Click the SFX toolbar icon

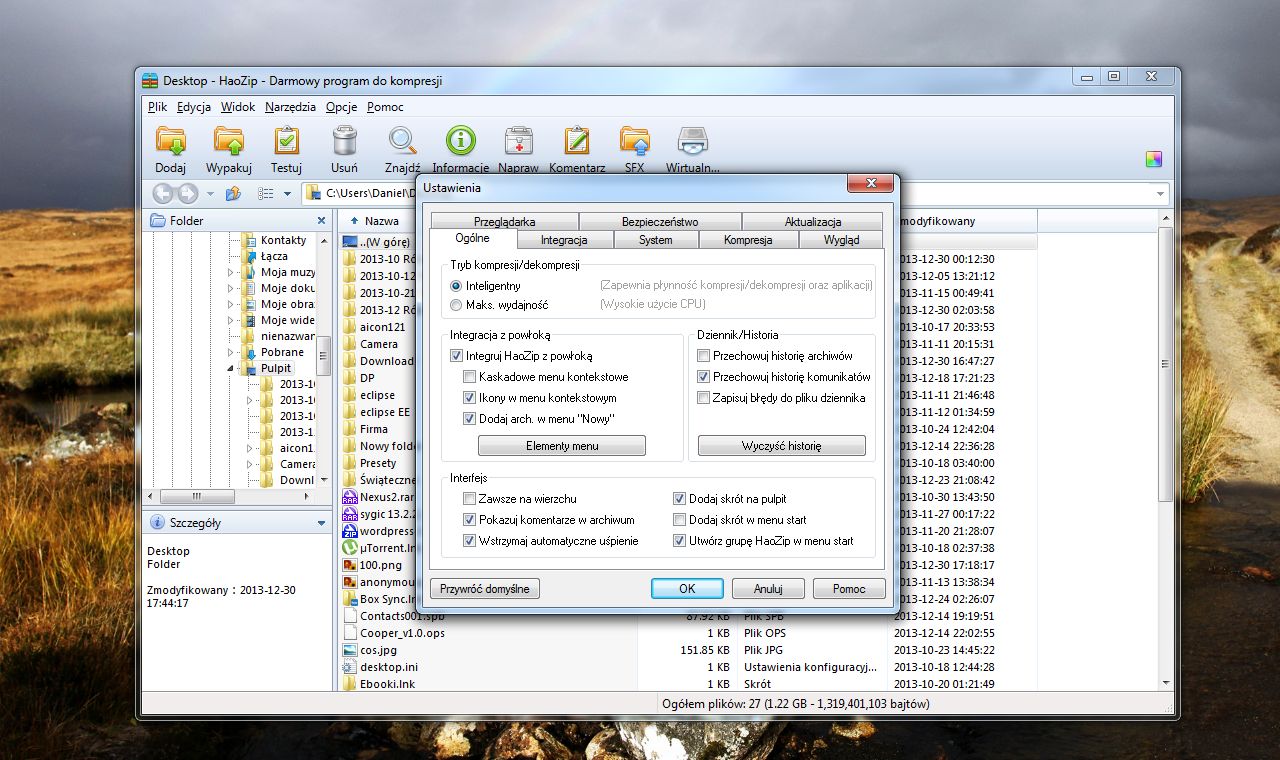point(635,141)
